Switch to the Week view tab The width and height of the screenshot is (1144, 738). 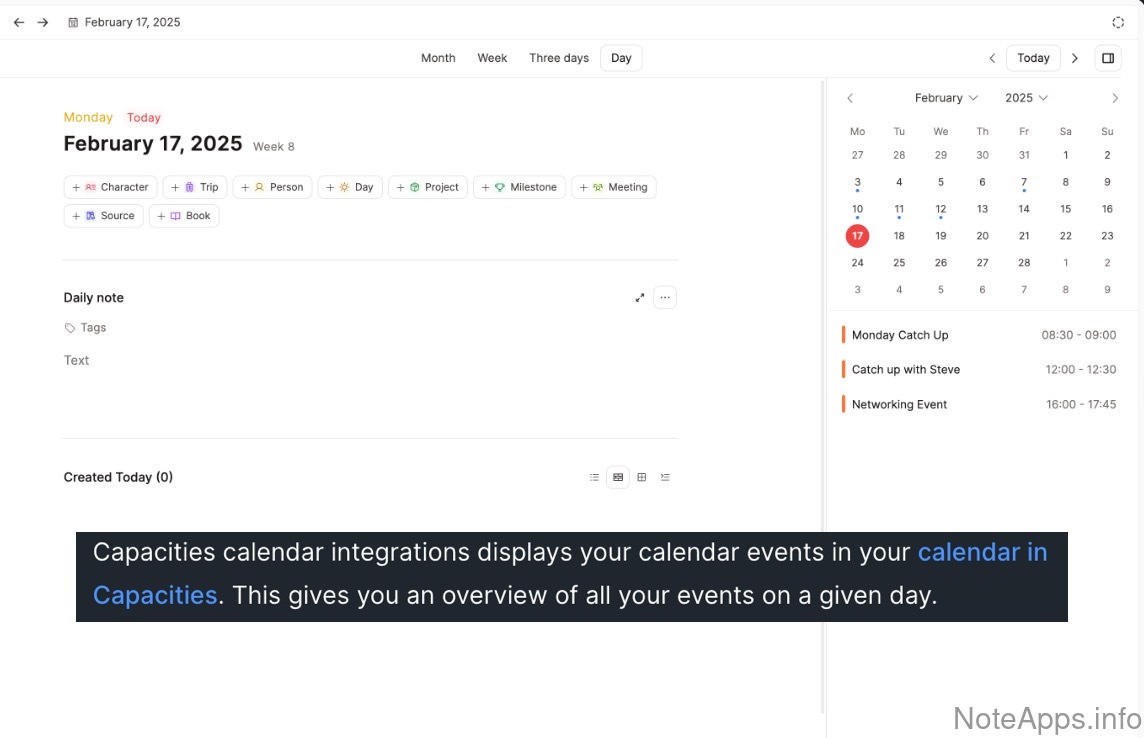[x=492, y=58]
